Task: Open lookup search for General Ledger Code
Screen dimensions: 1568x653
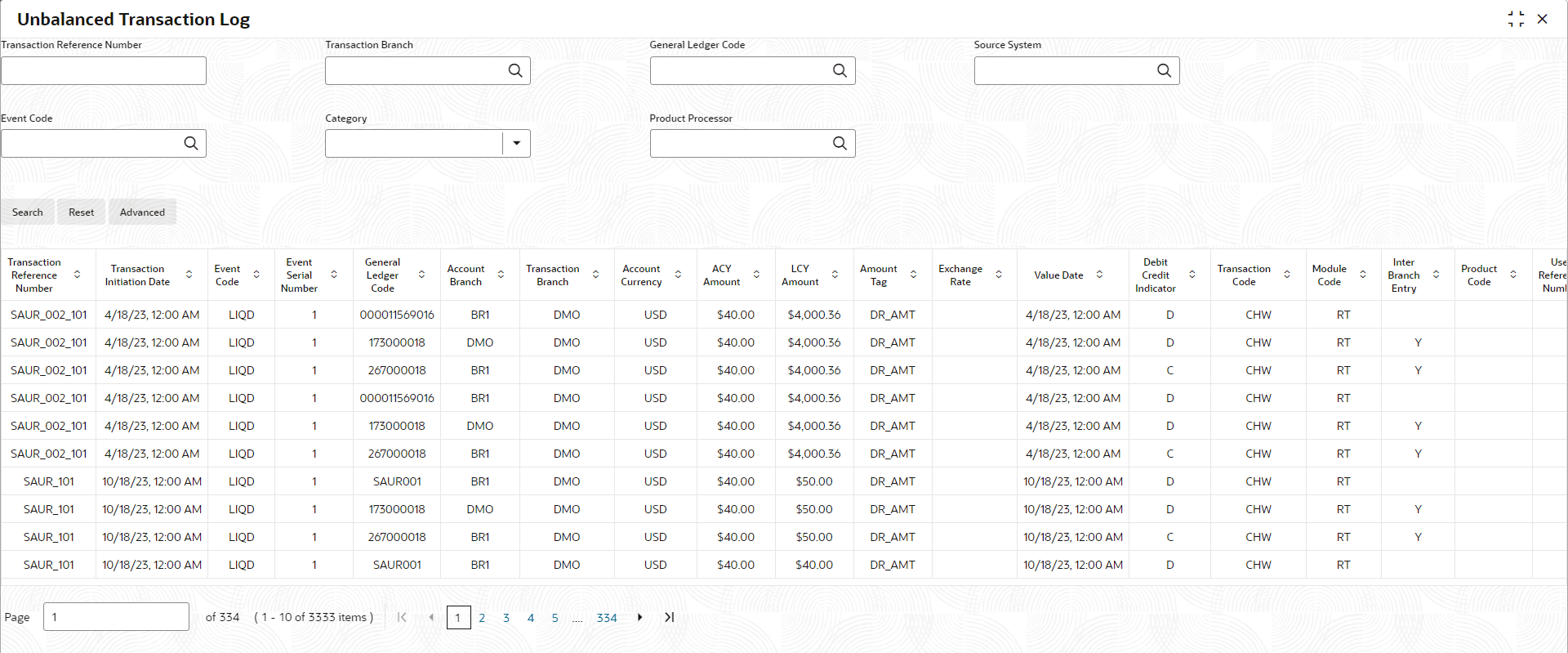Action: click(840, 70)
